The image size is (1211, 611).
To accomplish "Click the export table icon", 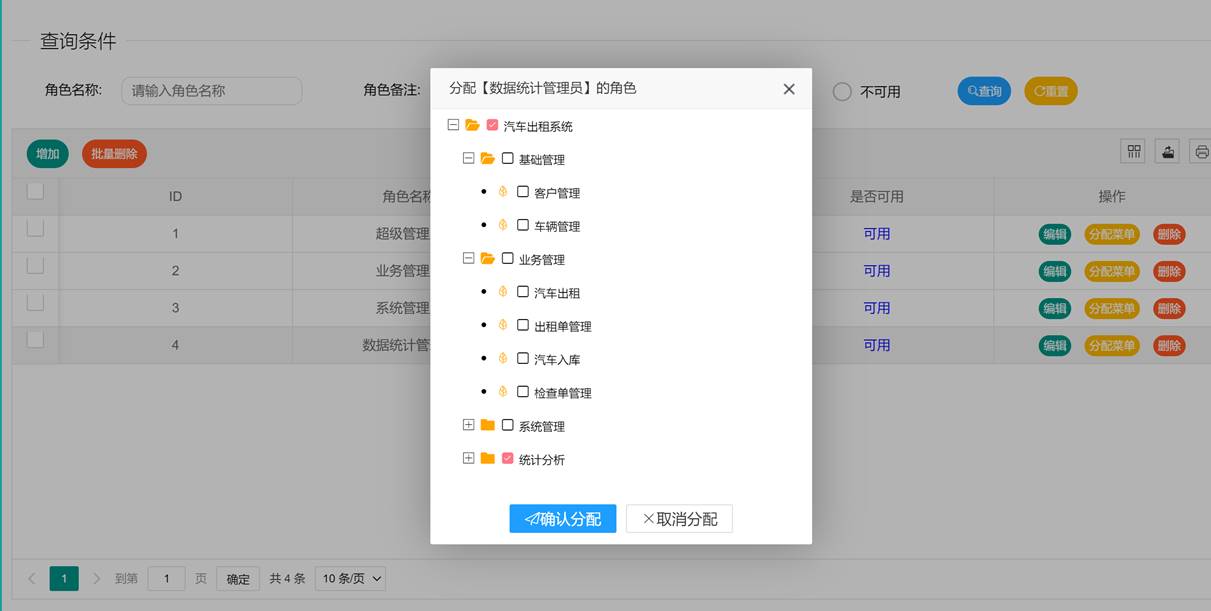I will tap(1168, 151).
